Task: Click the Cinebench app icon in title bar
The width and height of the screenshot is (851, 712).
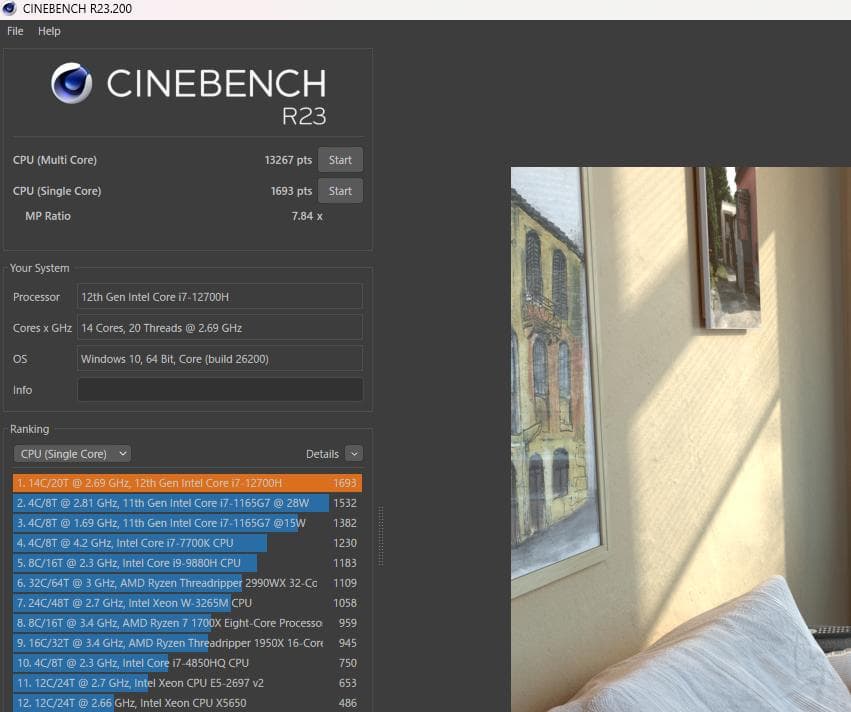Action: pyautogui.click(x=9, y=9)
